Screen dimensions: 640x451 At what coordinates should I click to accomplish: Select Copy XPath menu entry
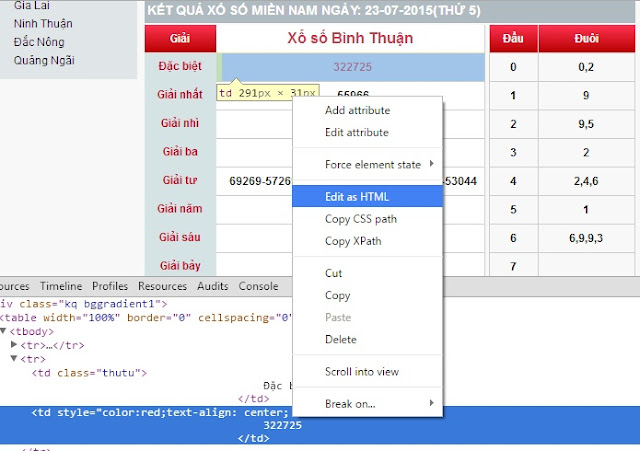click(367, 241)
